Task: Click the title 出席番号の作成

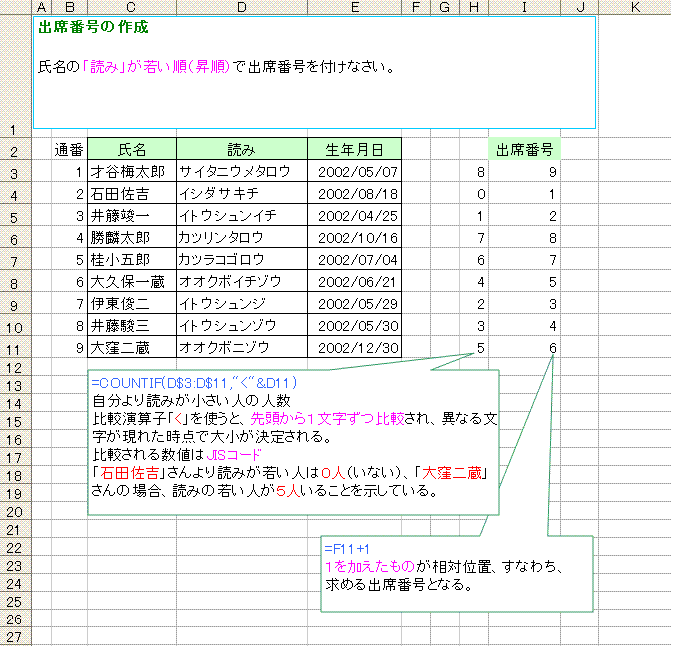Action: (x=93, y=27)
